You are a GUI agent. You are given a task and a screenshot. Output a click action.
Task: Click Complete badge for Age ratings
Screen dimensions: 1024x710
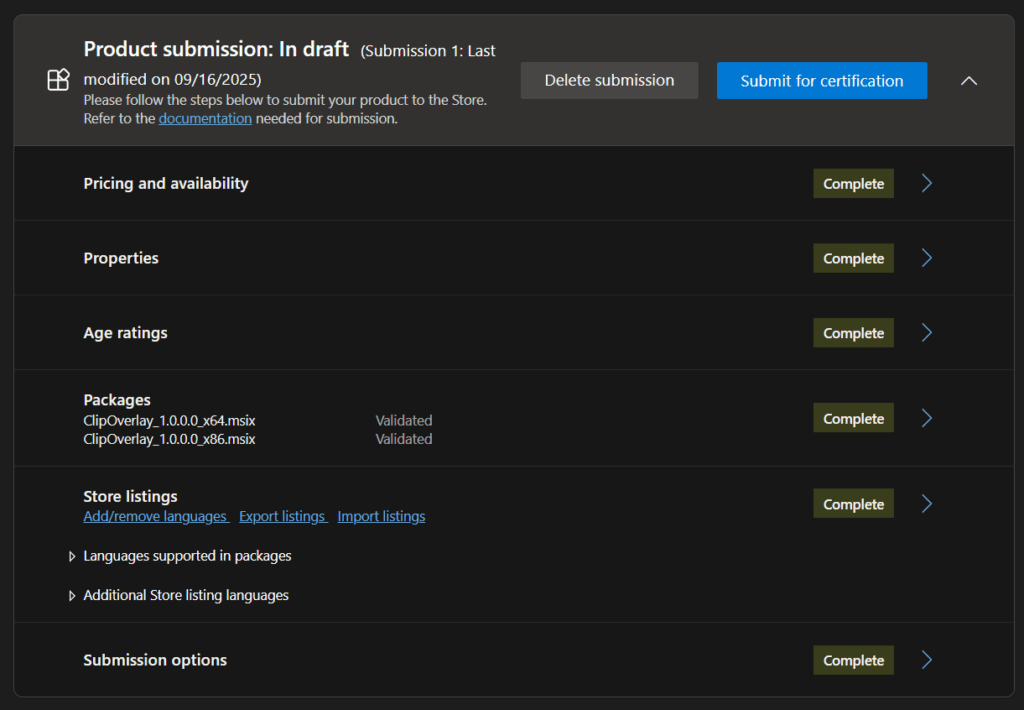point(854,333)
